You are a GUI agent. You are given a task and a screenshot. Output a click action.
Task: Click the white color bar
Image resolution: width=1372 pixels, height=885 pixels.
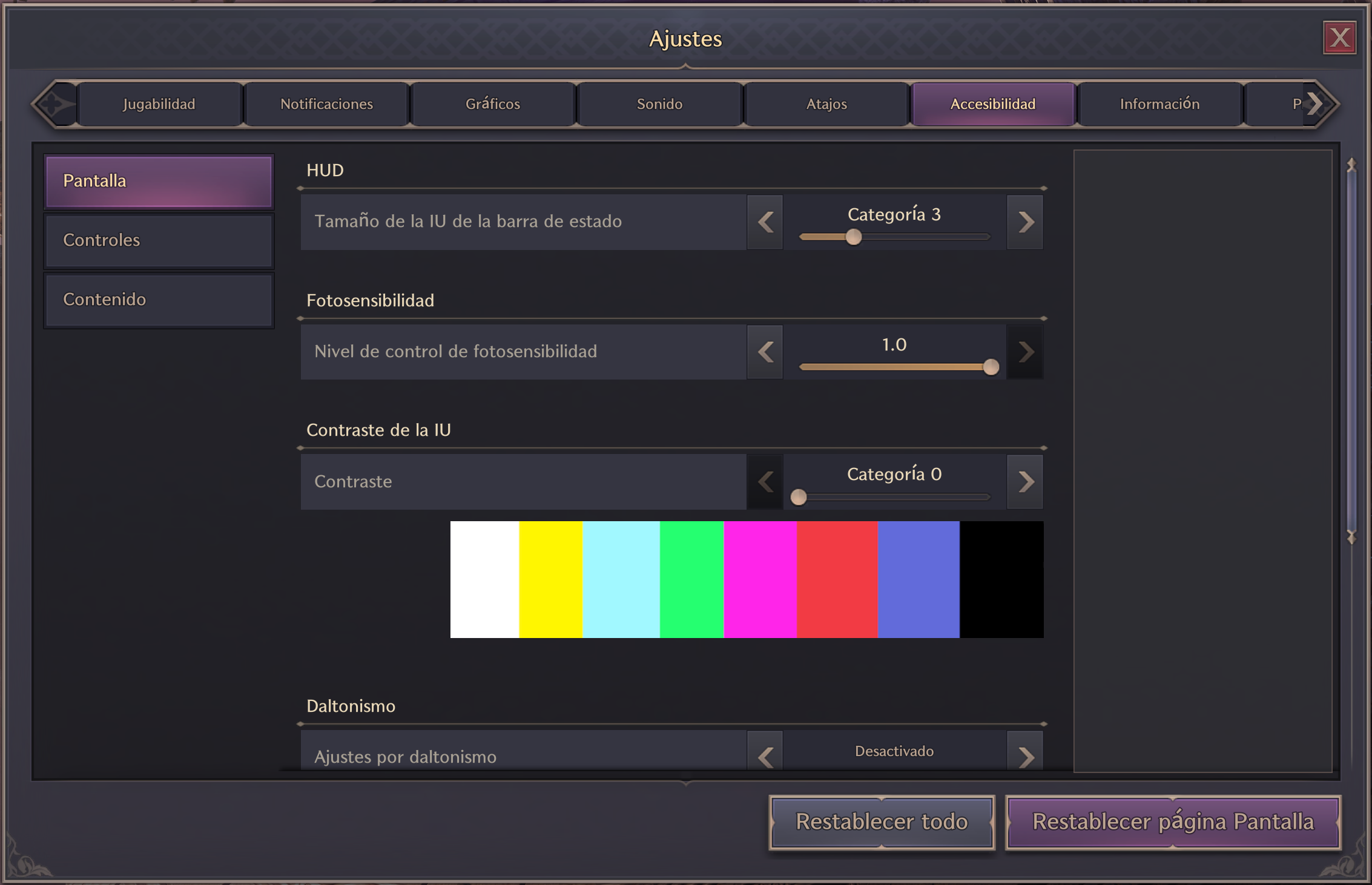484,579
